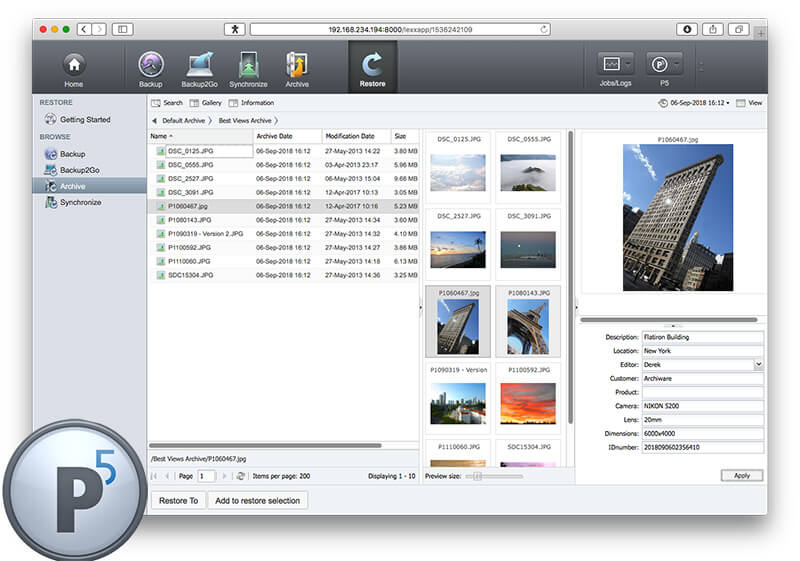Select the DSC_0555.JPG file row
Image resolution: width=800 pixels, height=561 pixels.
[283, 165]
